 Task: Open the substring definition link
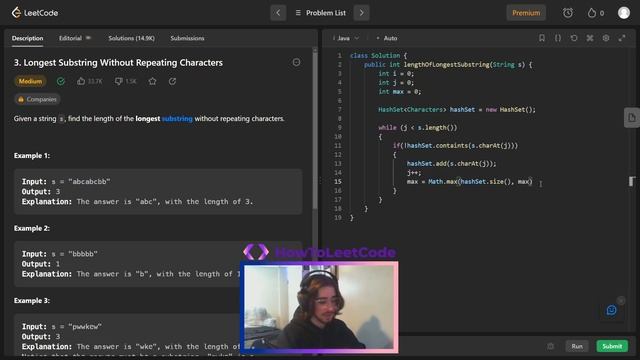177,119
